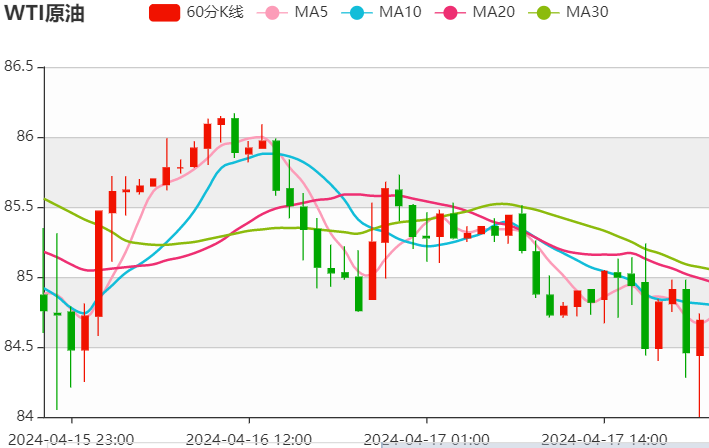This screenshot has height=448, width=709.
Task: Click the pink MA5 legend line marker
Action: [270, 13]
